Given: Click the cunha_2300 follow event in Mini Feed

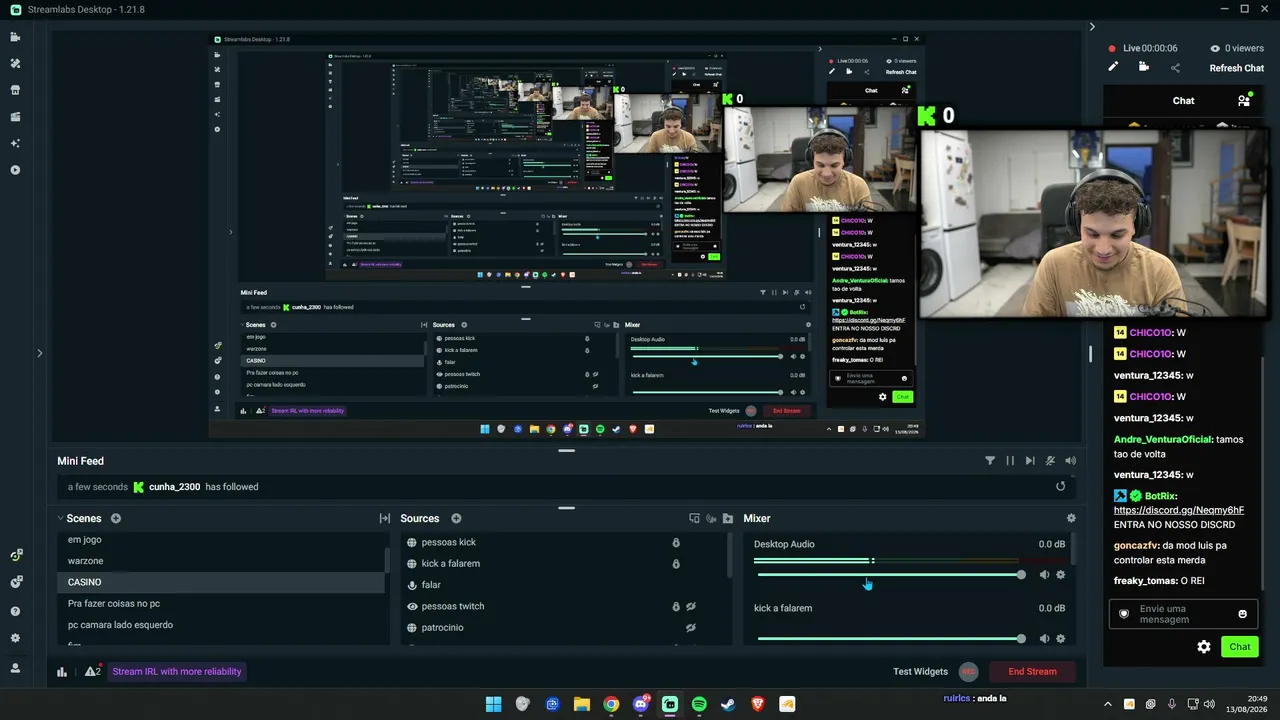Looking at the screenshot, I should coord(566,487).
